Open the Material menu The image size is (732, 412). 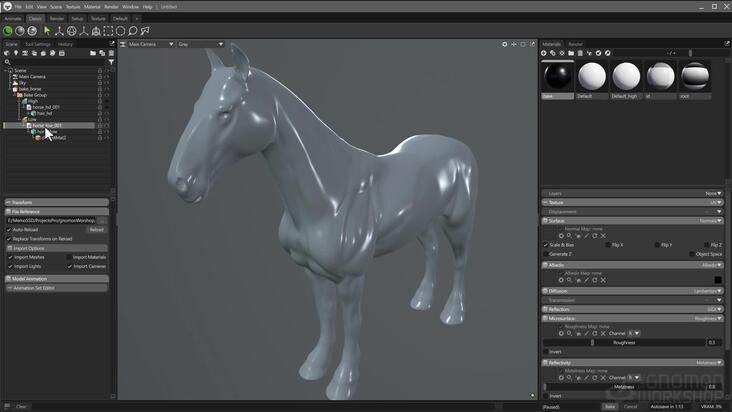click(x=92, y=7)
